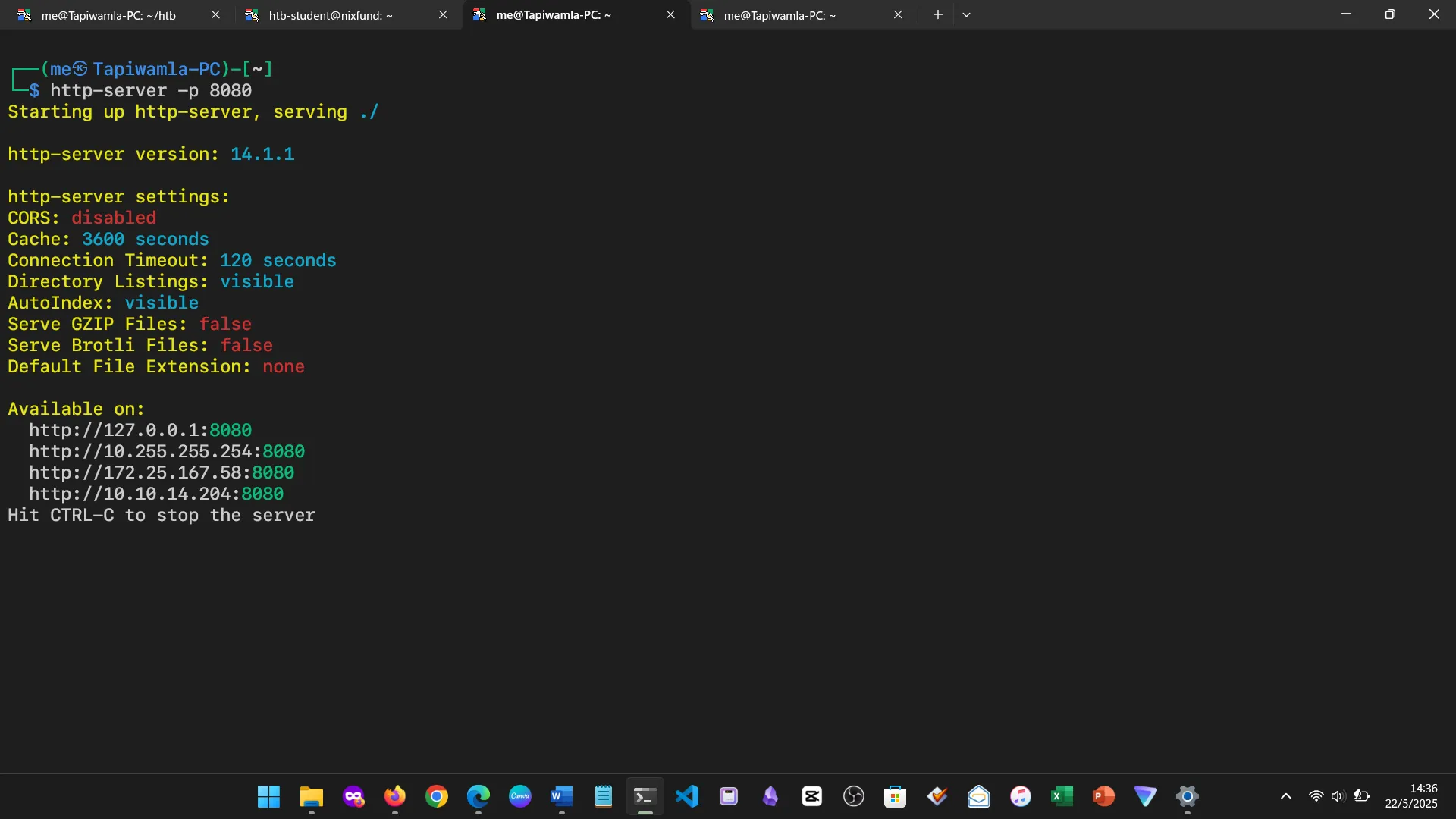Launch Microsoft Word from the taskbar

(562, 796)
